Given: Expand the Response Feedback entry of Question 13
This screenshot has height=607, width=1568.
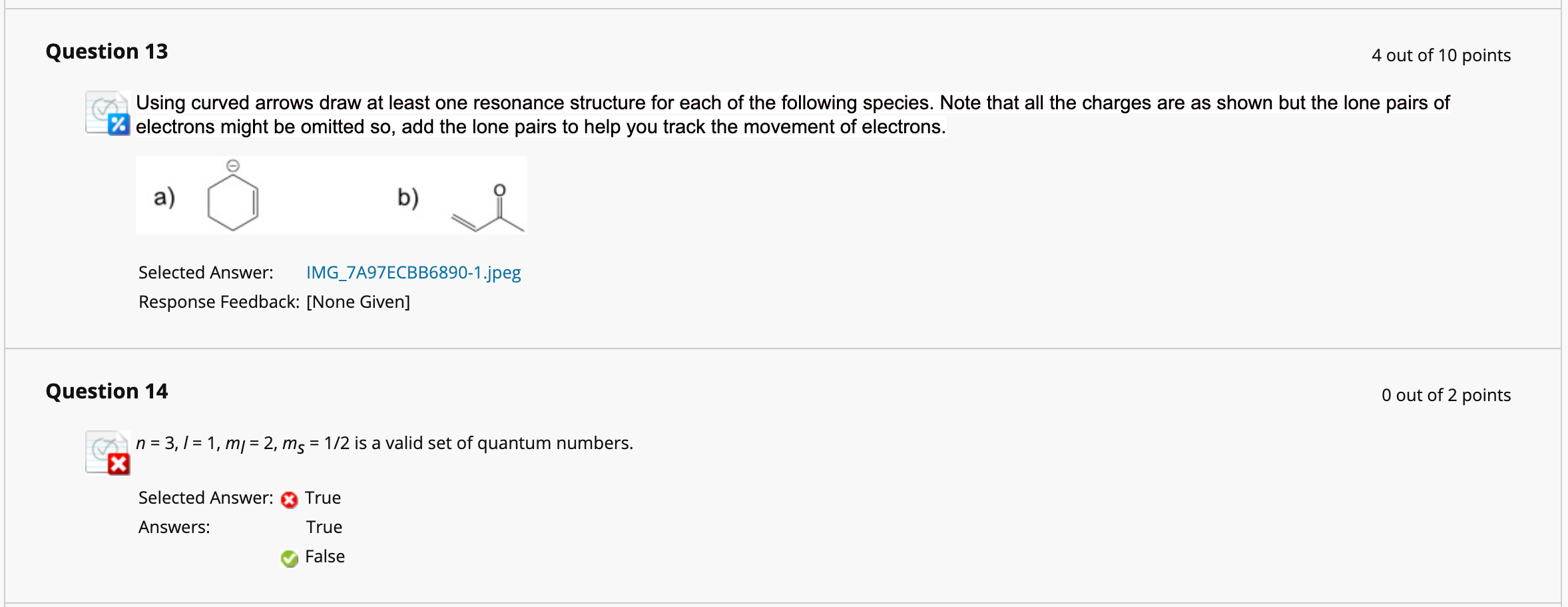Looking at the screenshot, I should [x=274, y=302].
